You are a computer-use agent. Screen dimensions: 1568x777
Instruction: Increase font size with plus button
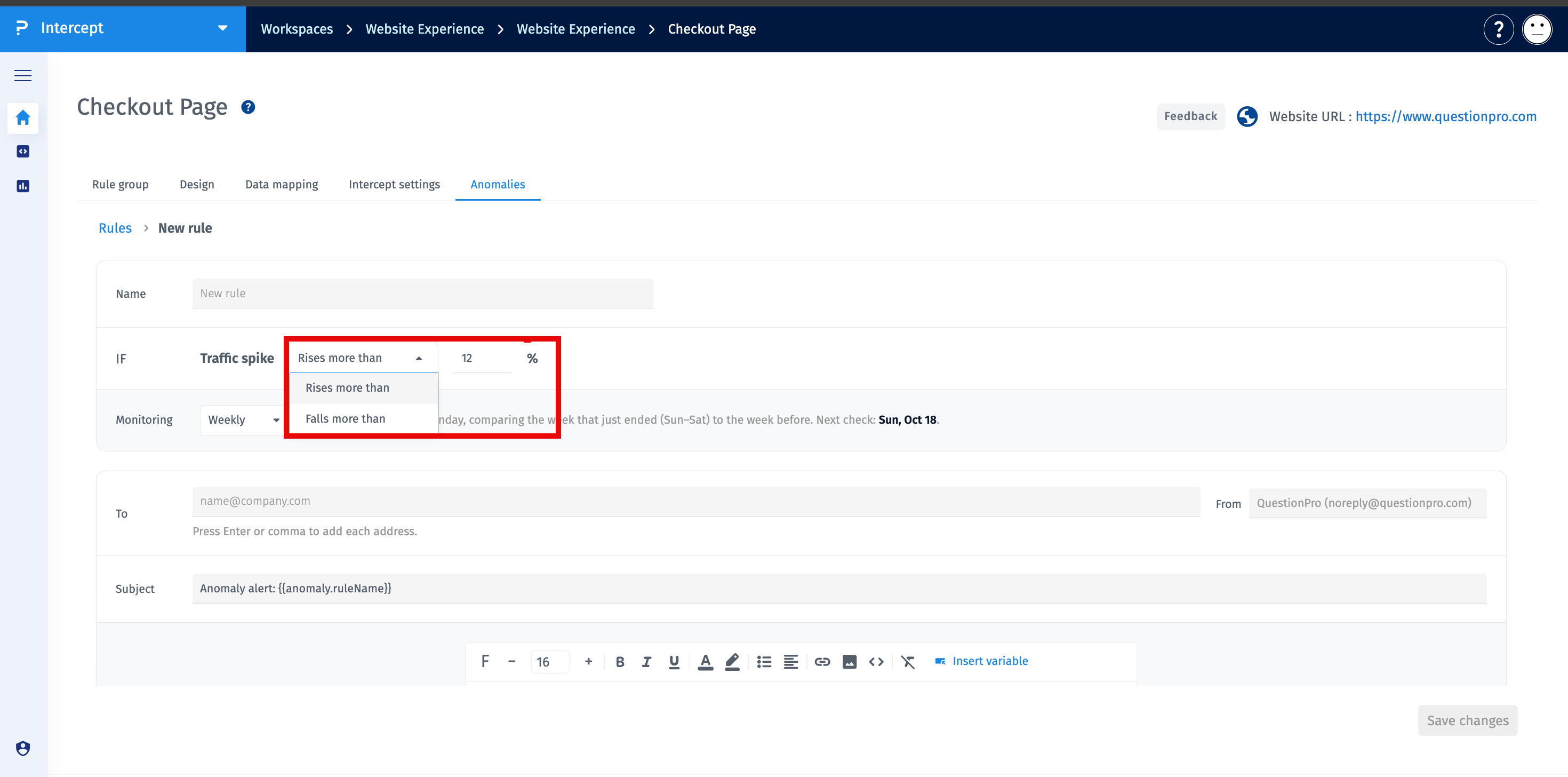588,661
